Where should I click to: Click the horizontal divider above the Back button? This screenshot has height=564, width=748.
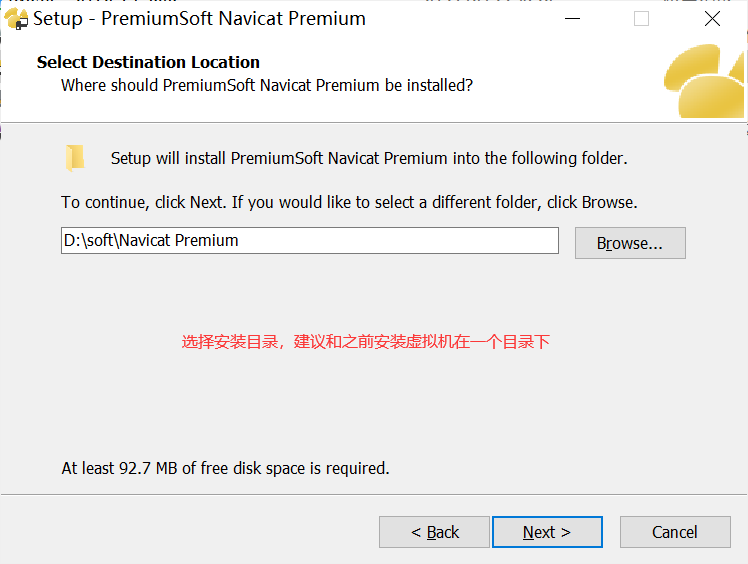[x=374, y=494]
